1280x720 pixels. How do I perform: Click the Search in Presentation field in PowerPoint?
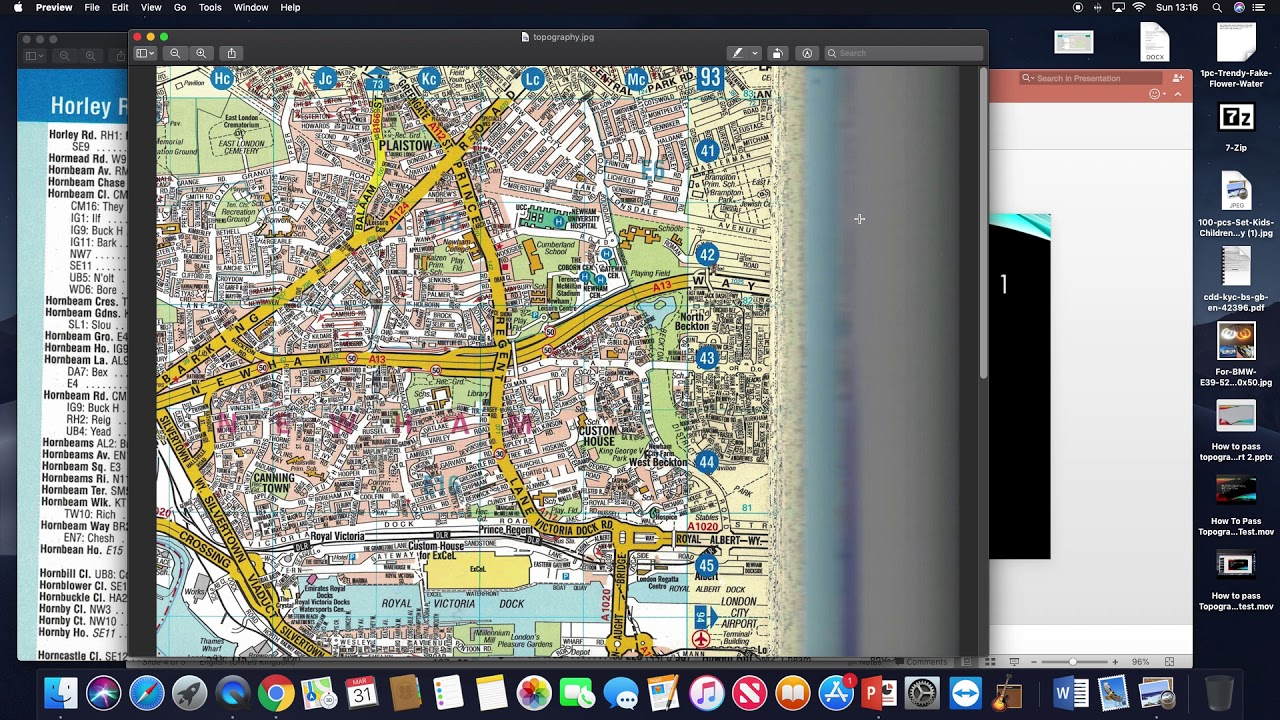pos(1091,78)
